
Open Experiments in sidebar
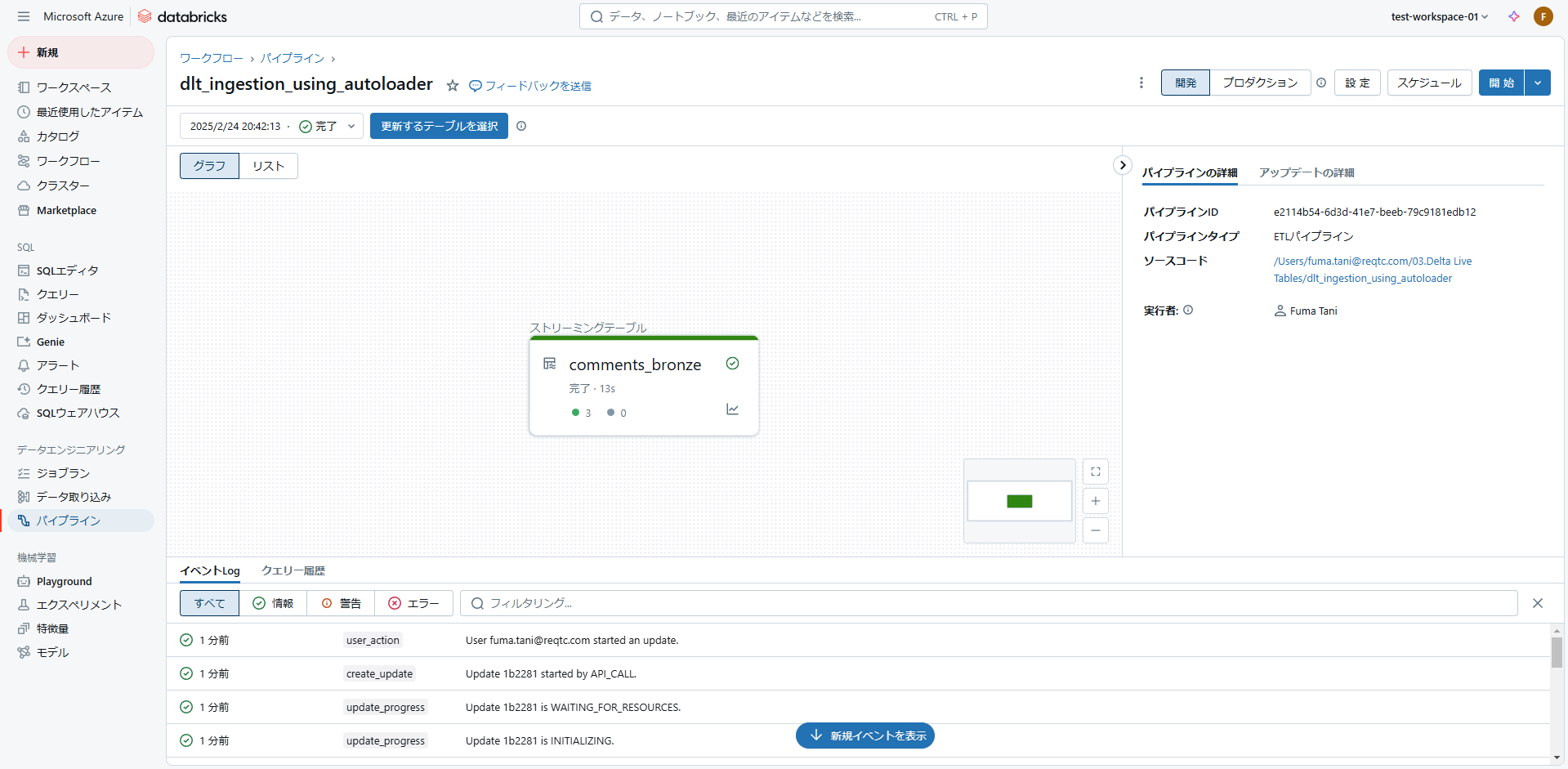coord(80,605)
